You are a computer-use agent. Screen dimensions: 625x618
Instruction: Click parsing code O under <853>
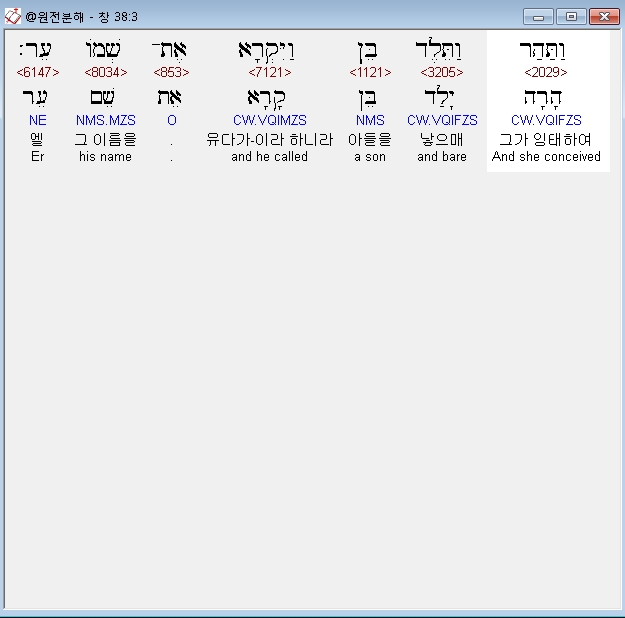[172, 120]
